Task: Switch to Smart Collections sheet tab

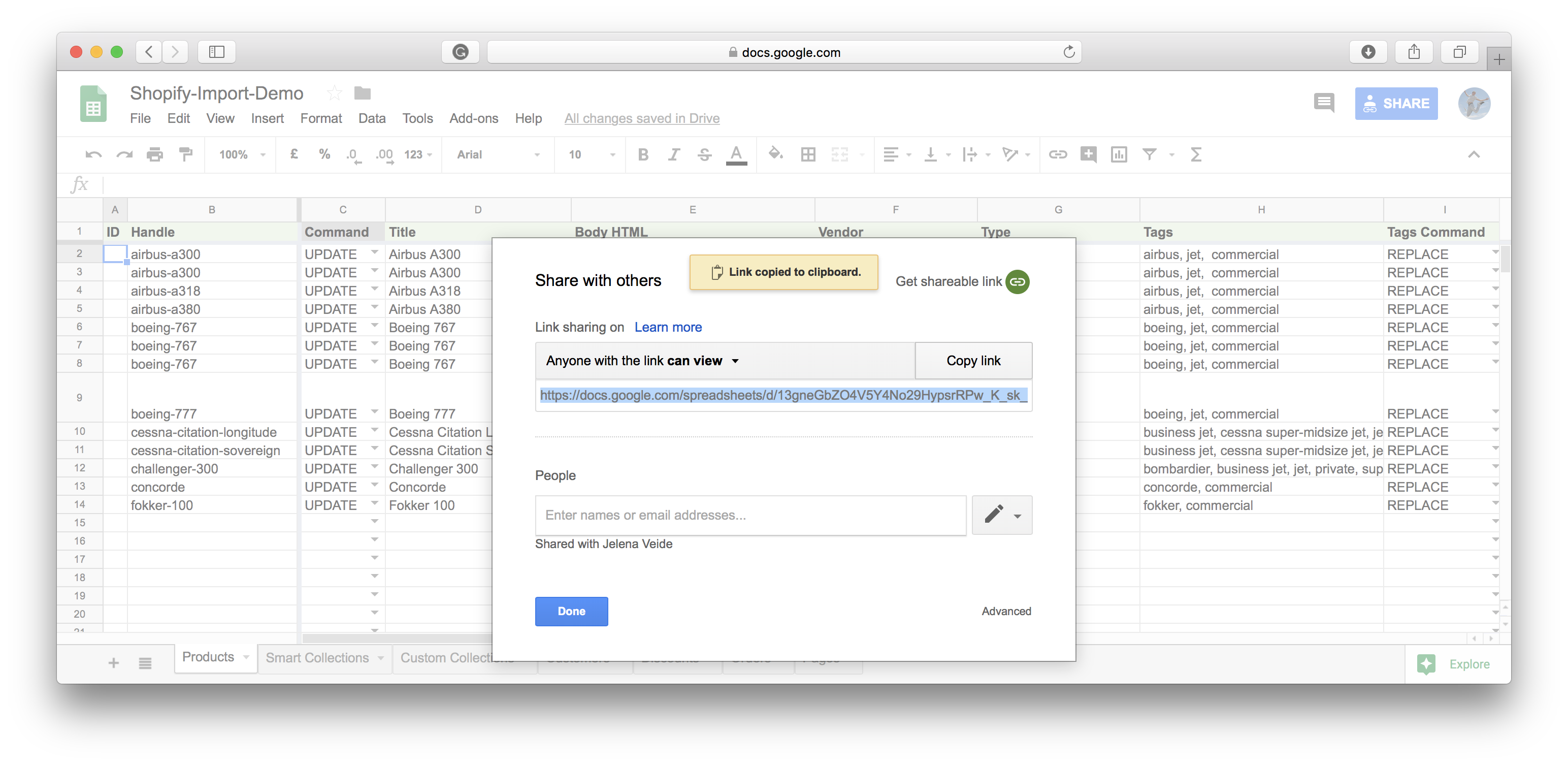Action: coord(317,658)
